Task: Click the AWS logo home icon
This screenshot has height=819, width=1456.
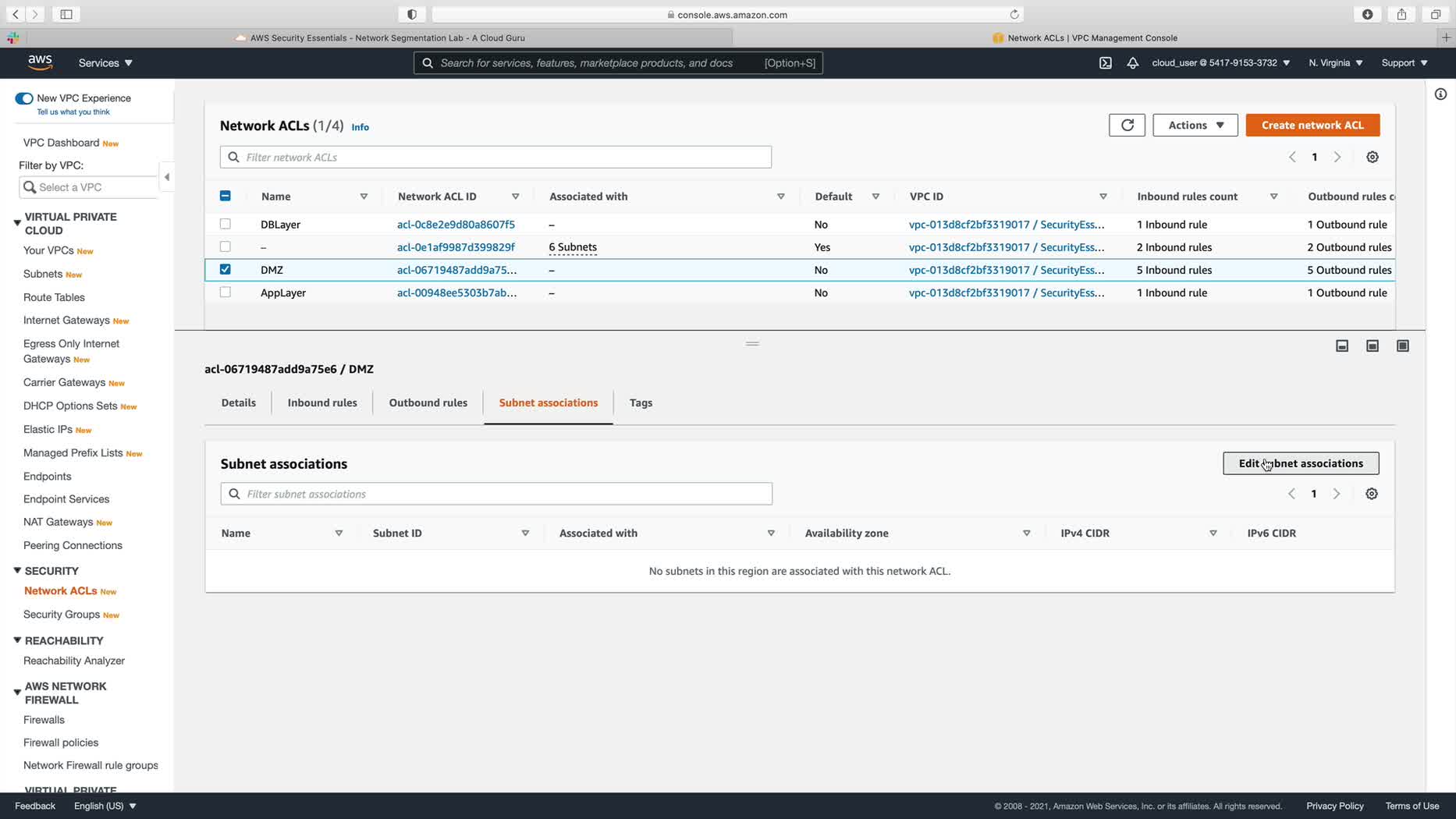Action: point(40,62)
